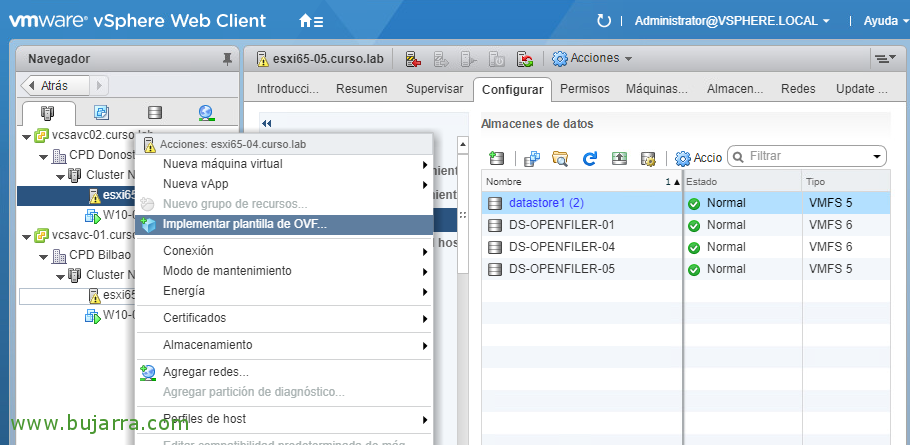Open the Nueva vApp submenu

click(x=284, y=184)
